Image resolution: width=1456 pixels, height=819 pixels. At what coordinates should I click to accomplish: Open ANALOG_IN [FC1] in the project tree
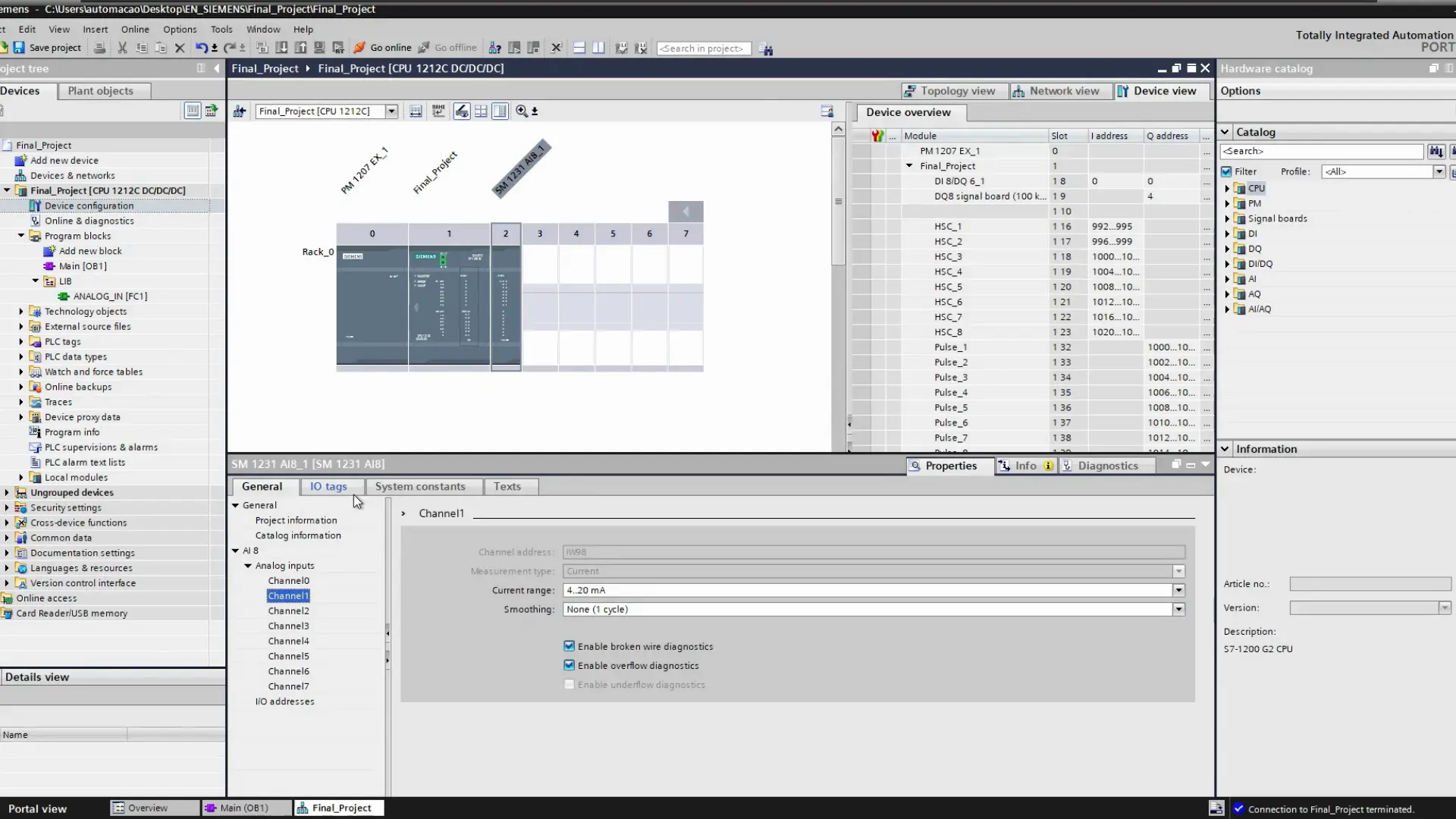coord(110,297)
